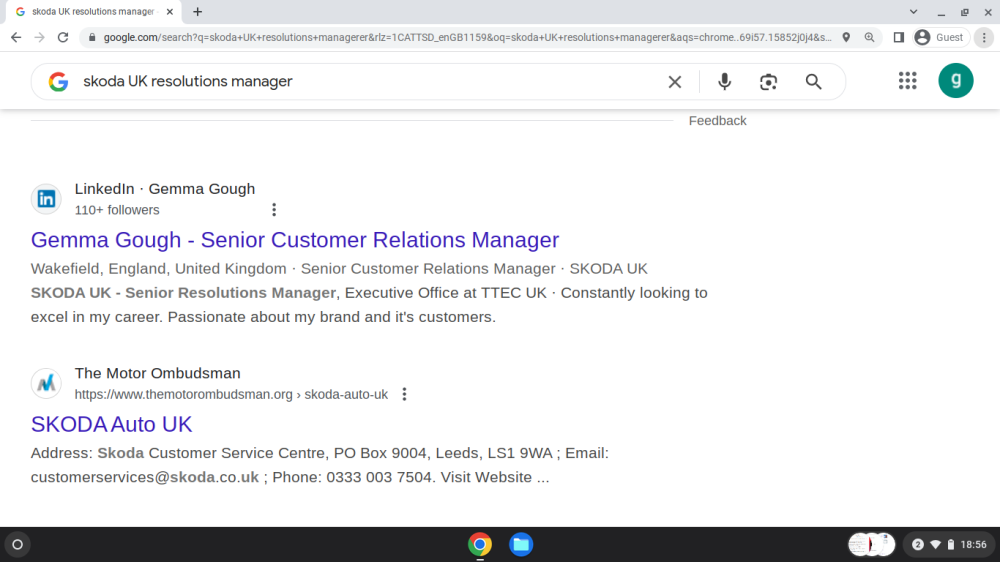Reload the current page
The image size is (1000, 562).
click(x=63, y=38)
